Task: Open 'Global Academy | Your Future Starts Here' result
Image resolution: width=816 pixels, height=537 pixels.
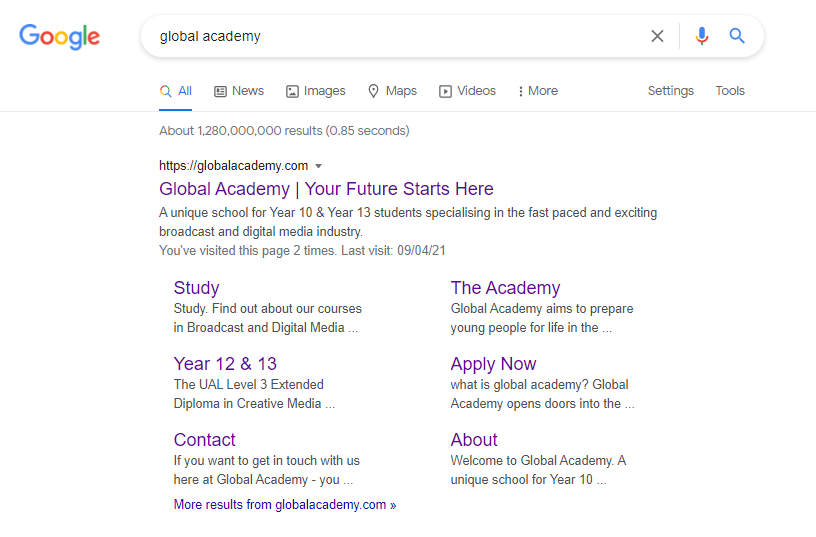Action: coord(326,189)
